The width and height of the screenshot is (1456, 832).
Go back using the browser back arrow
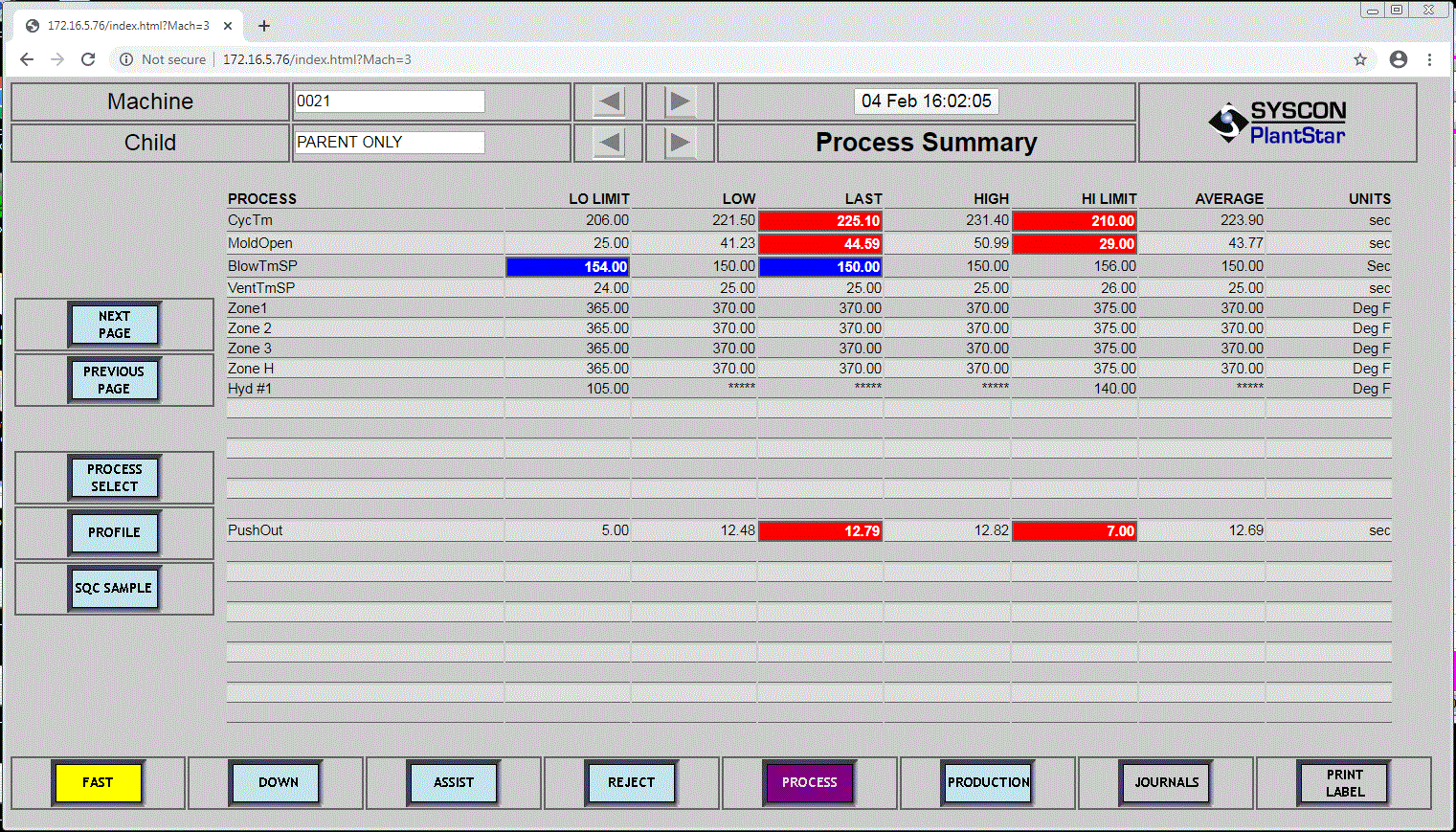pyautogui.click(x=26, y=58)
